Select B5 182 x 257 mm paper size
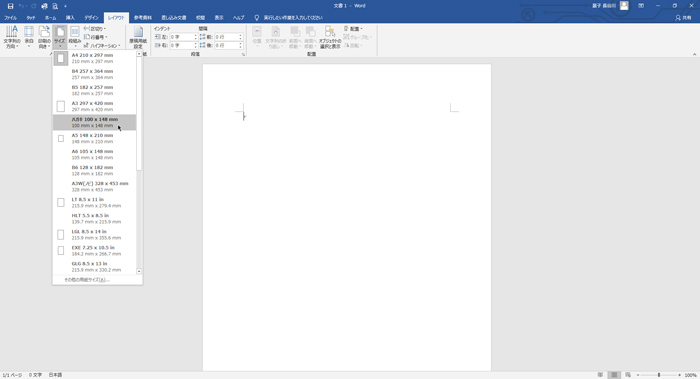Viewport: 700px width, 379px height. click(94, 90)
